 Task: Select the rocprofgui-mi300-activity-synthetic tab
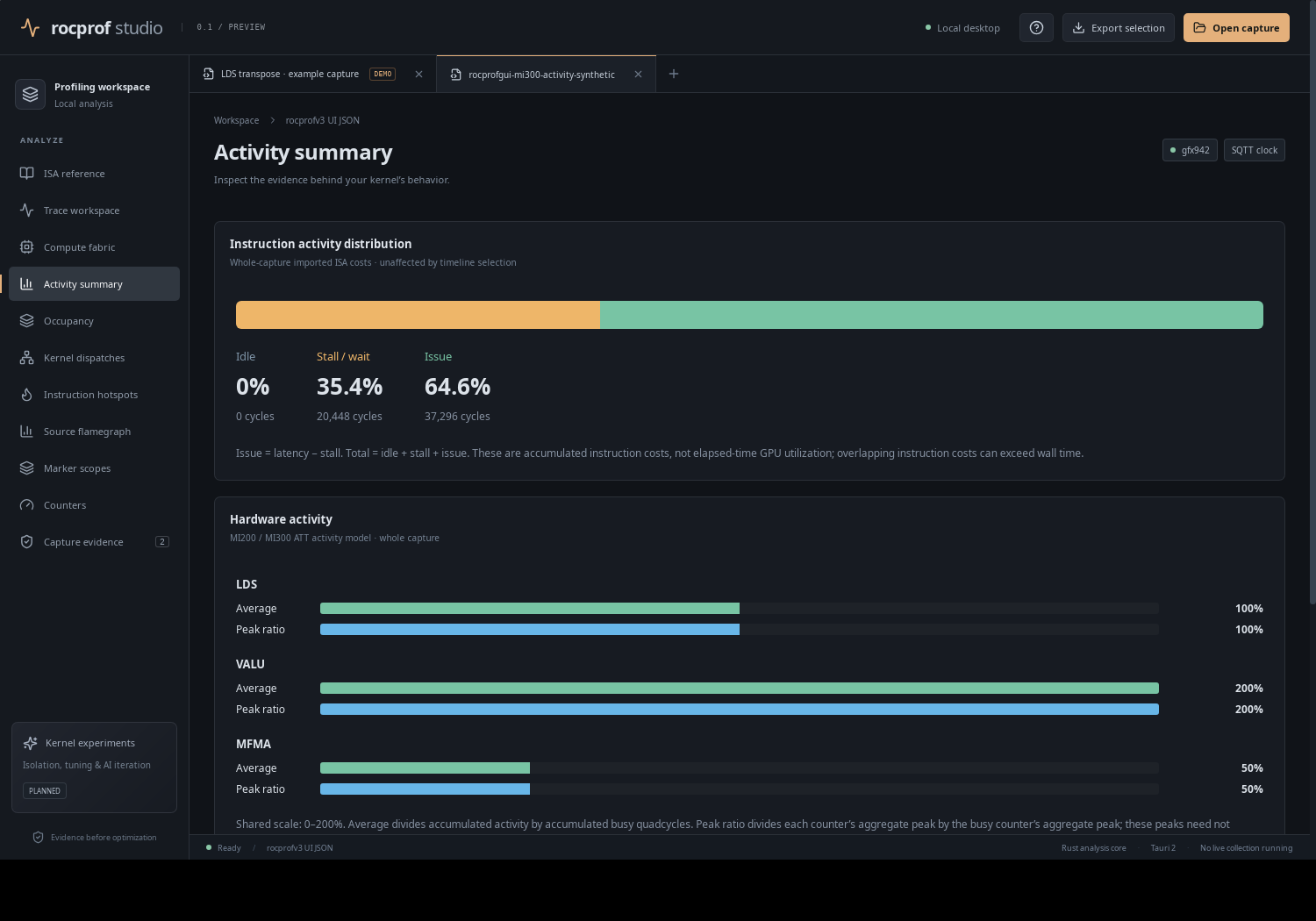tap(546, 74)
